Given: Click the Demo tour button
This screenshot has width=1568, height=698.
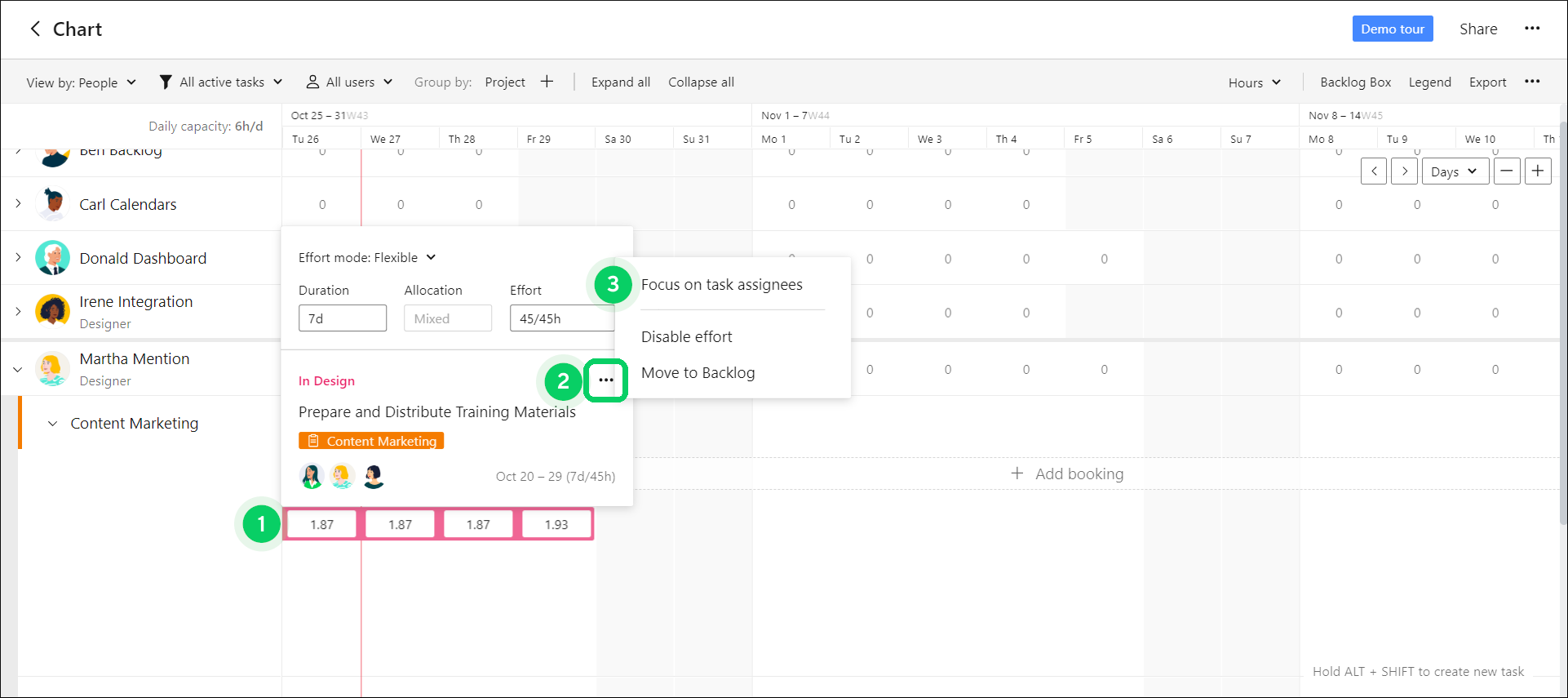Looking at the screenshot, I should pos(1393,29).
